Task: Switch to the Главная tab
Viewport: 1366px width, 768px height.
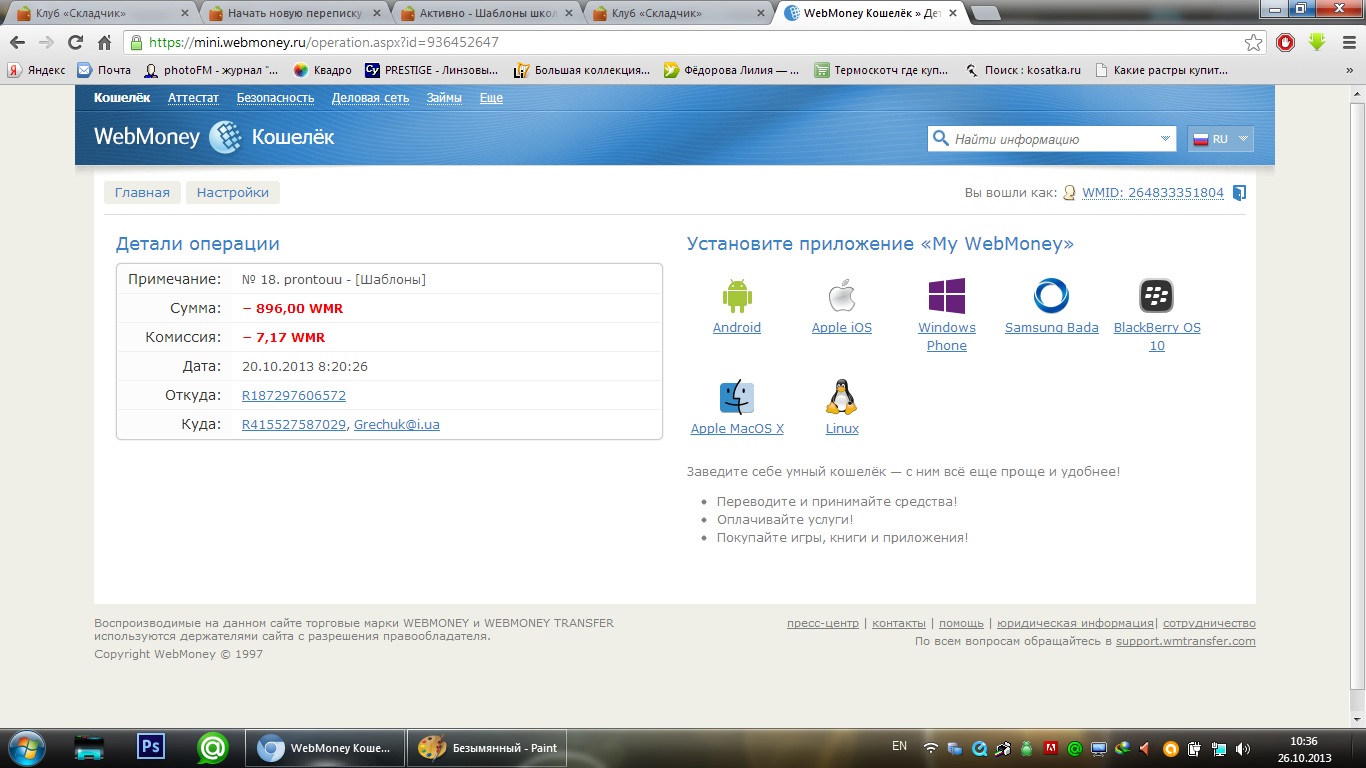Action: pos(142,193)
